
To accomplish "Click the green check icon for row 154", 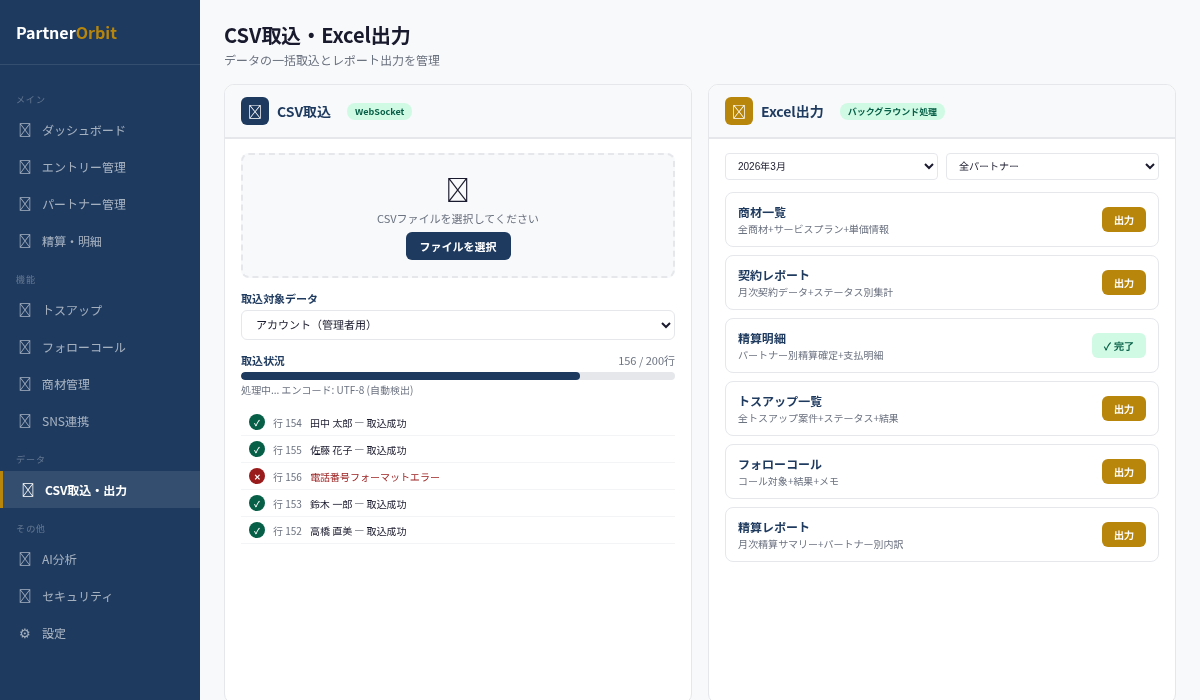I will [257, 422].
